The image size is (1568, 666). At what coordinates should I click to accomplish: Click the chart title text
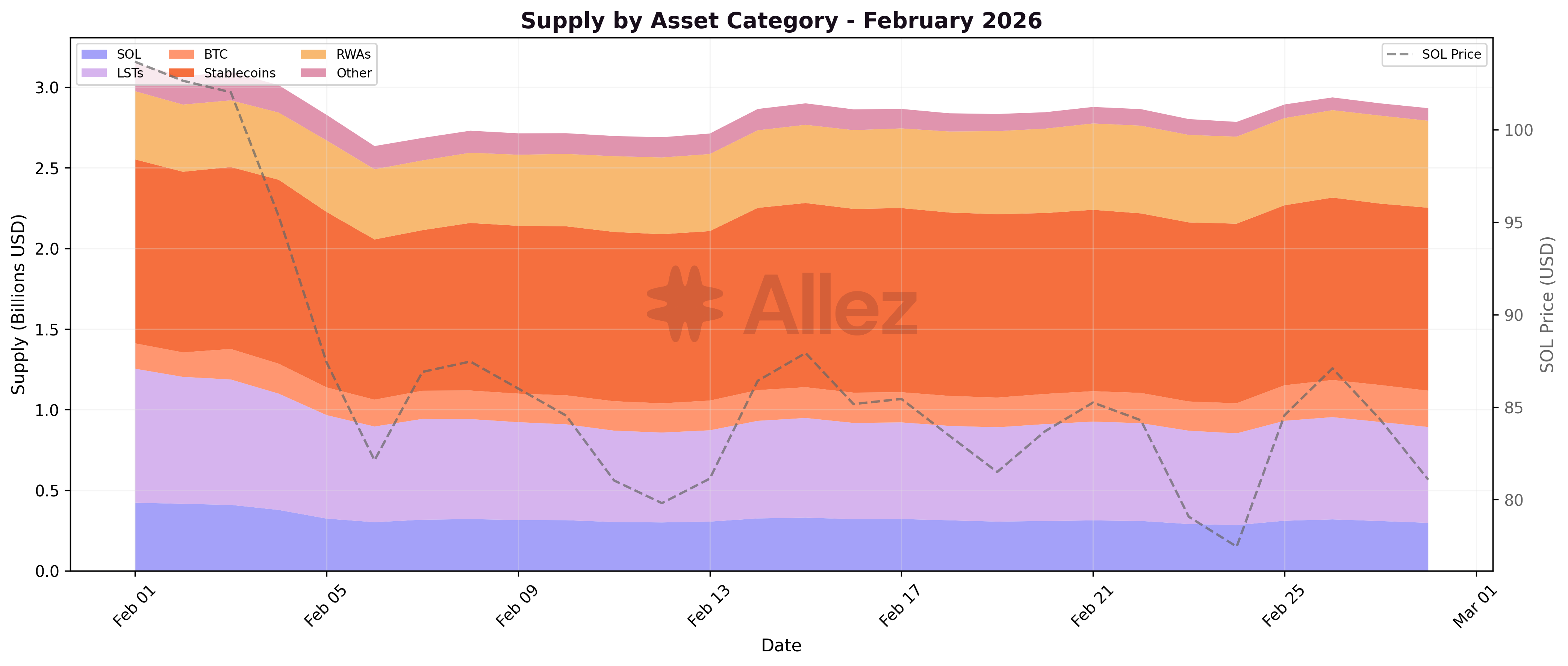tap(781, 21)
